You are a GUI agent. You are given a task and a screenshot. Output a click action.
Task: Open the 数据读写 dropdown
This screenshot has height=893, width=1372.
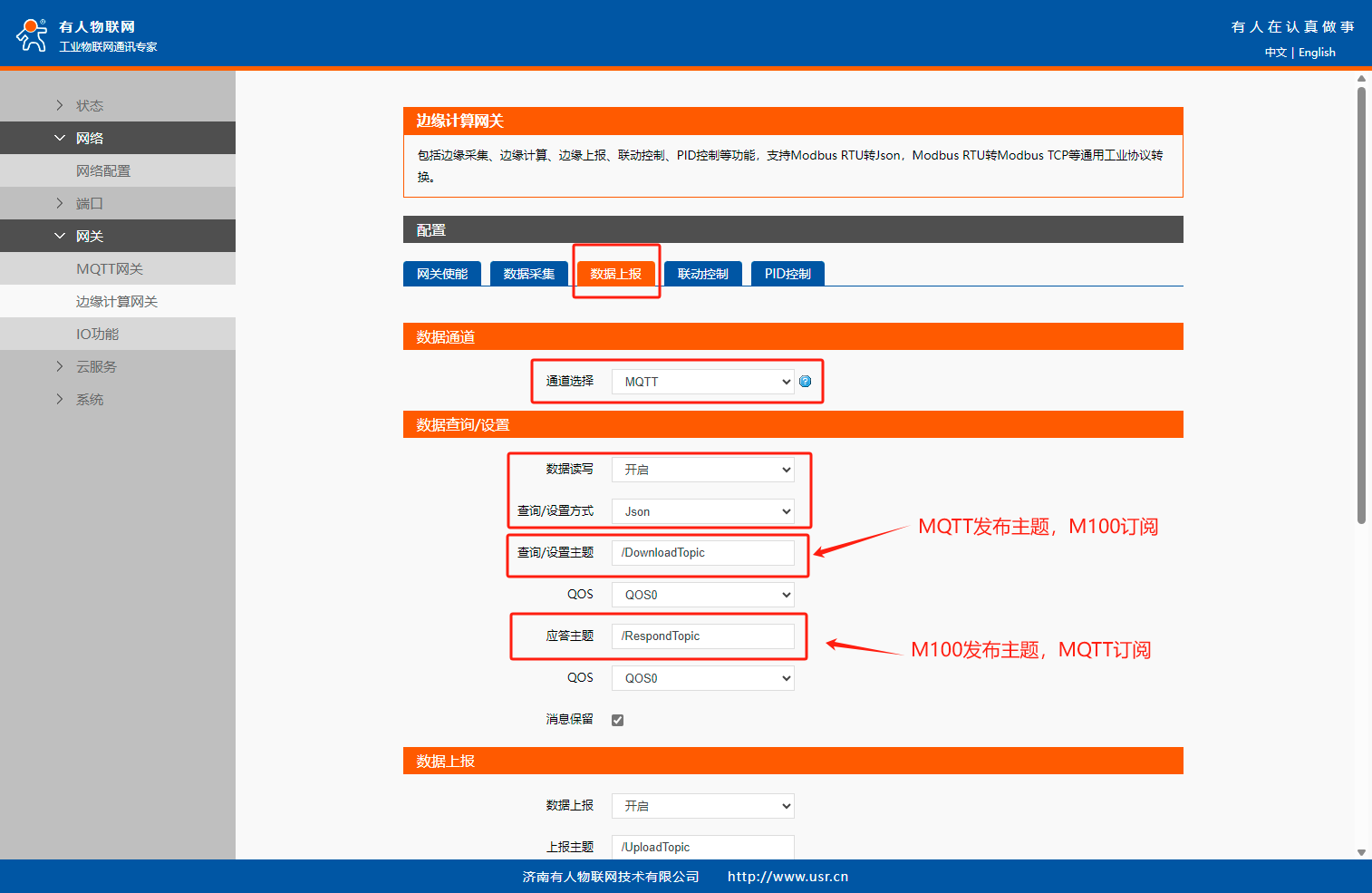pyautogui.click(x=702, y=470)
